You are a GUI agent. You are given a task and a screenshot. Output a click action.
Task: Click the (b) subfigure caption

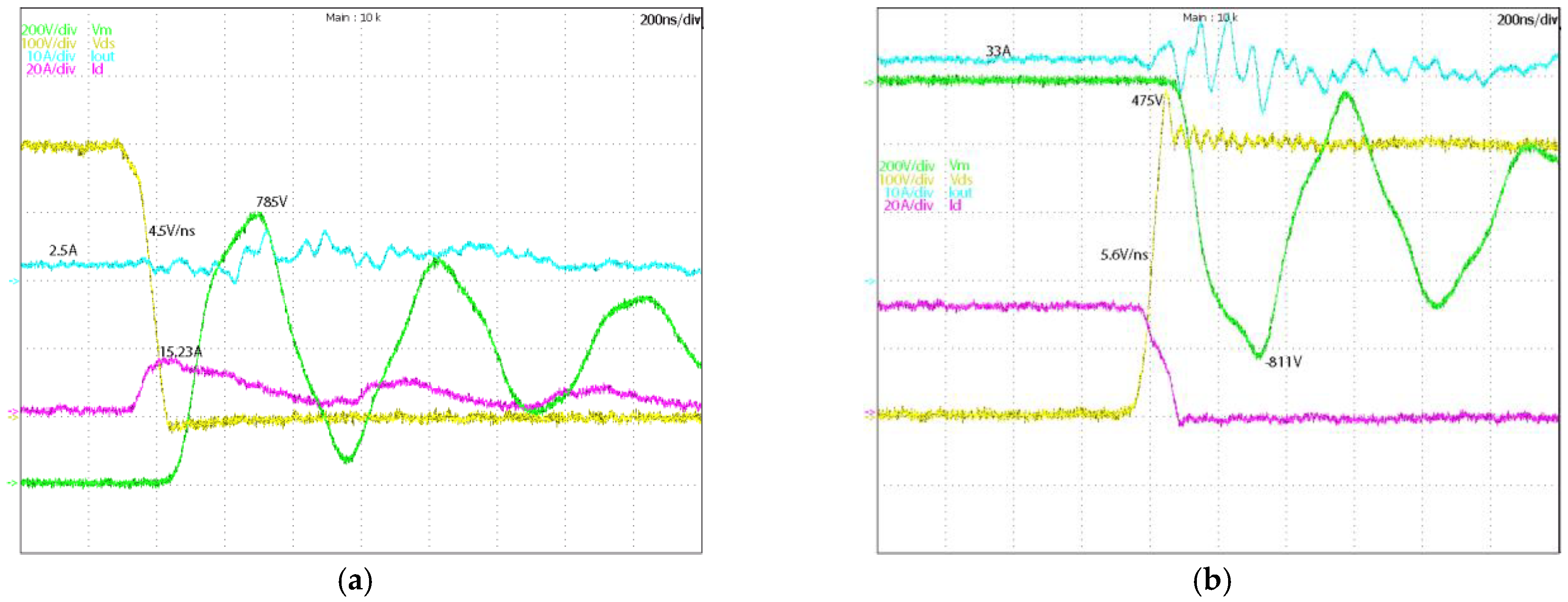coord(1212,580)
